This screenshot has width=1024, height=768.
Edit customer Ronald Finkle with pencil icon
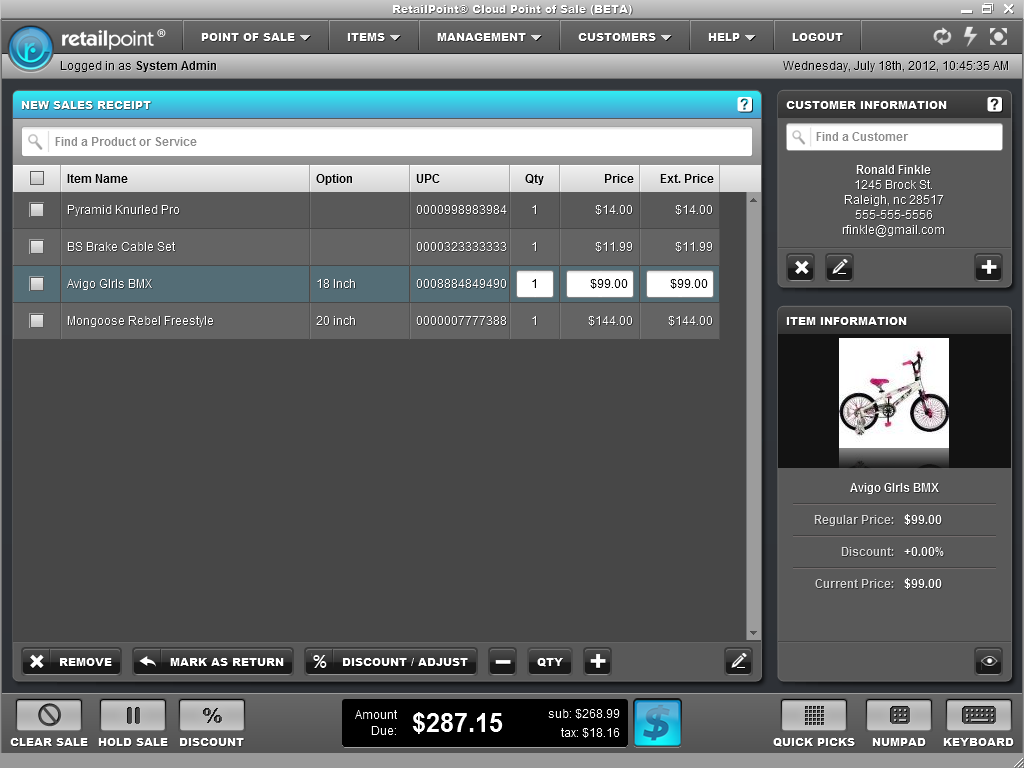(839, 267)
